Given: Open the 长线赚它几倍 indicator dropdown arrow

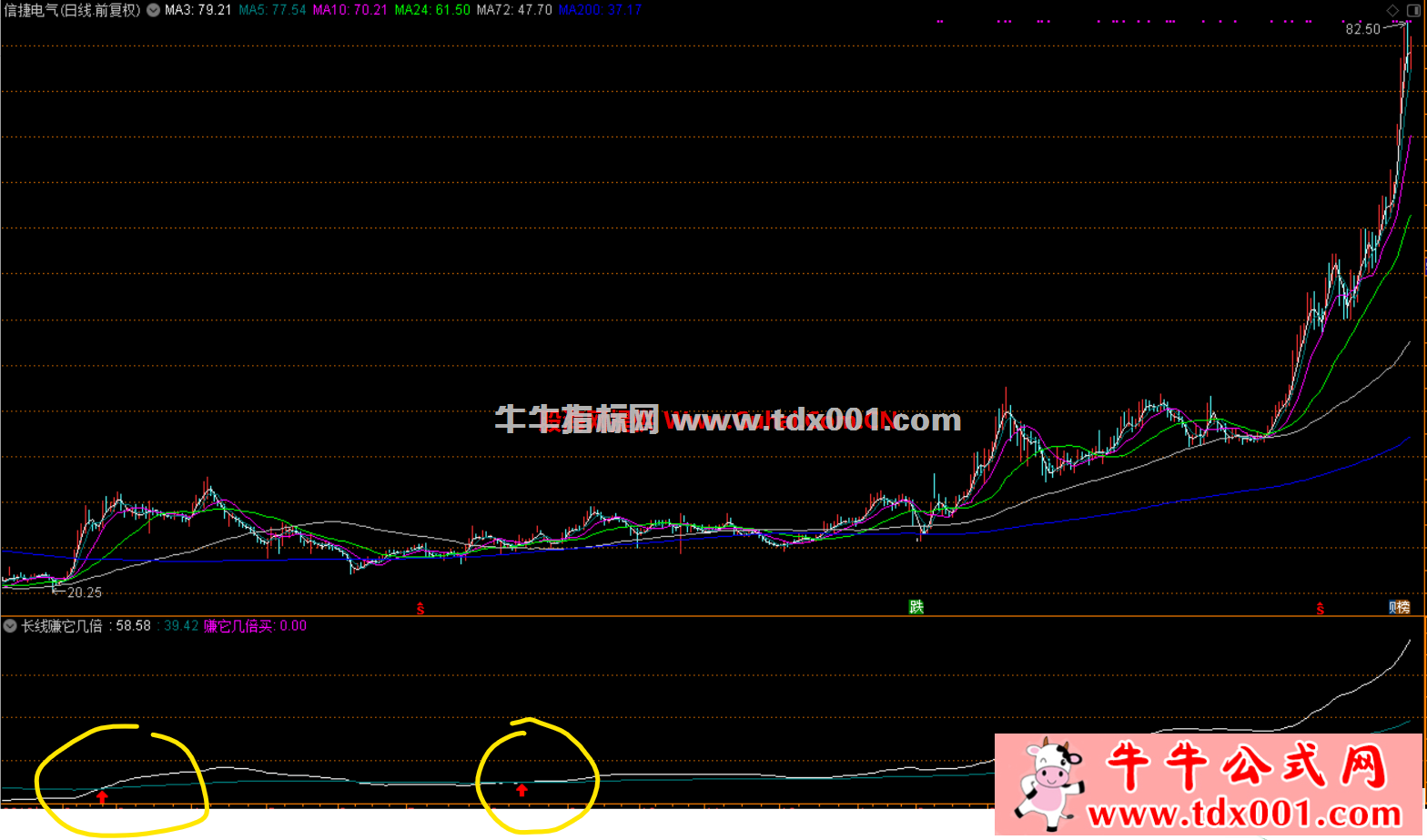Looking at the screenshot, I should [x=10, y=626].
